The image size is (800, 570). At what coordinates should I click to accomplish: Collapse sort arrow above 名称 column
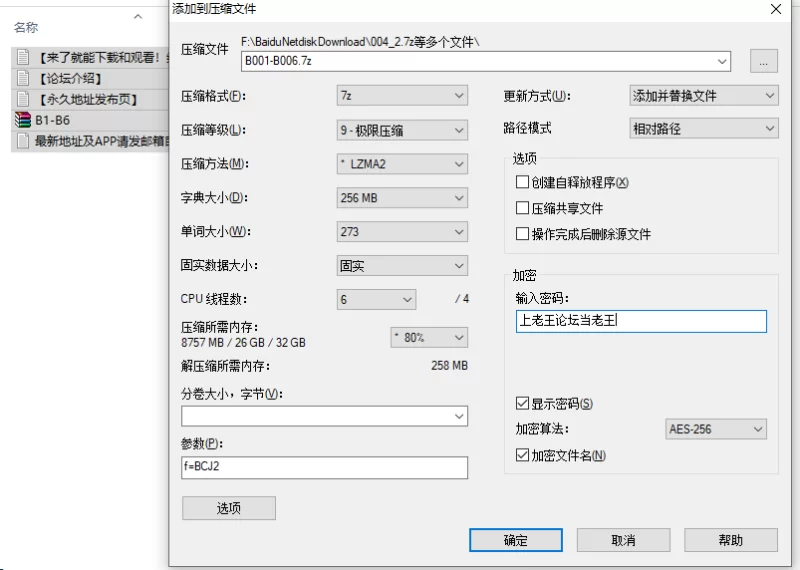pos(138,17)
